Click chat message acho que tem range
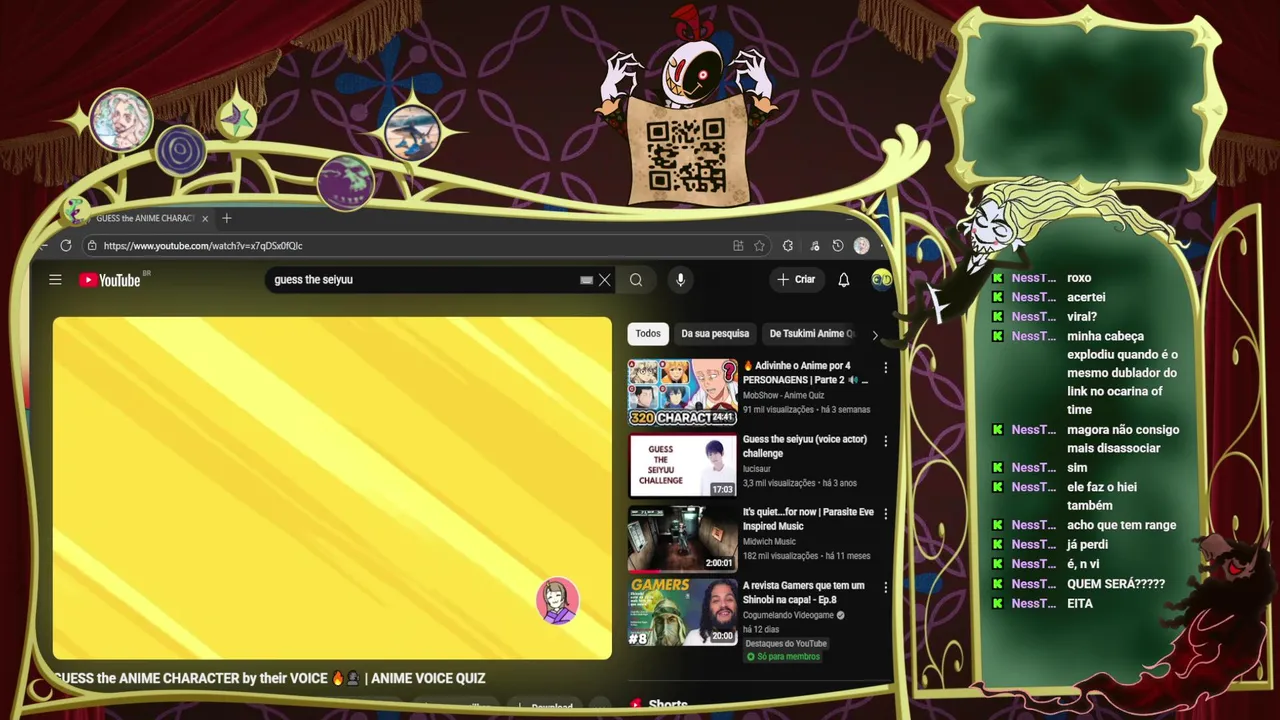The width and height of the screenshot is (1280, 720). [1121, 525]
